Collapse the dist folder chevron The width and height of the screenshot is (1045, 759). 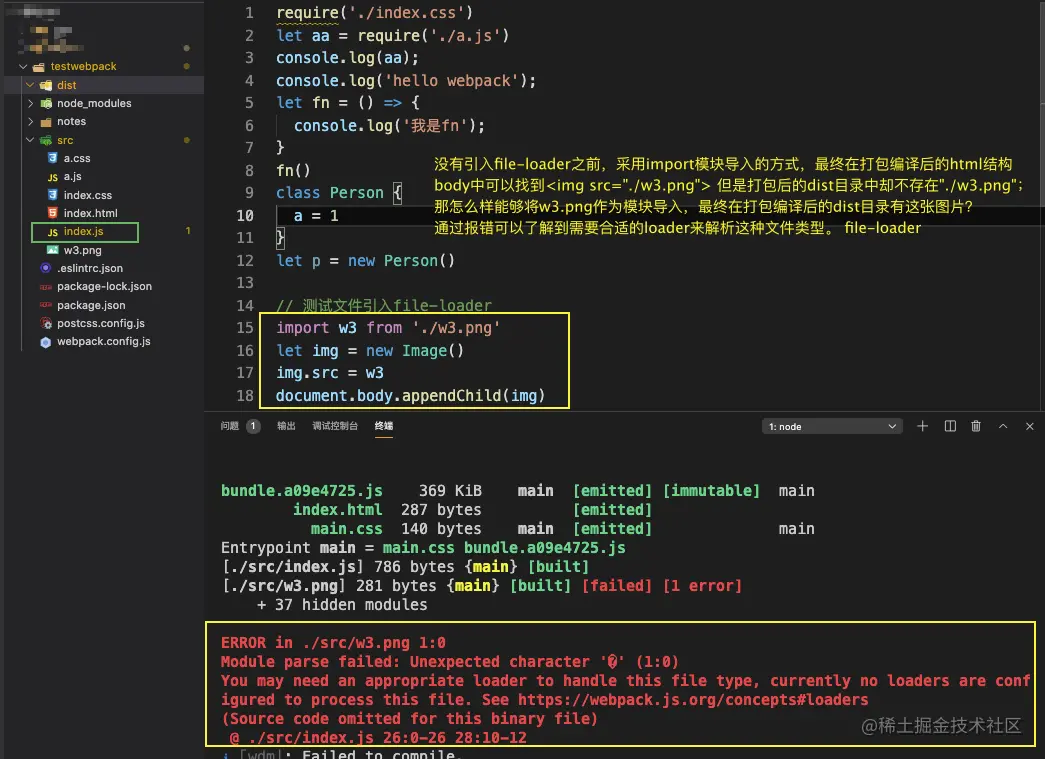click(x=30, y=85)
